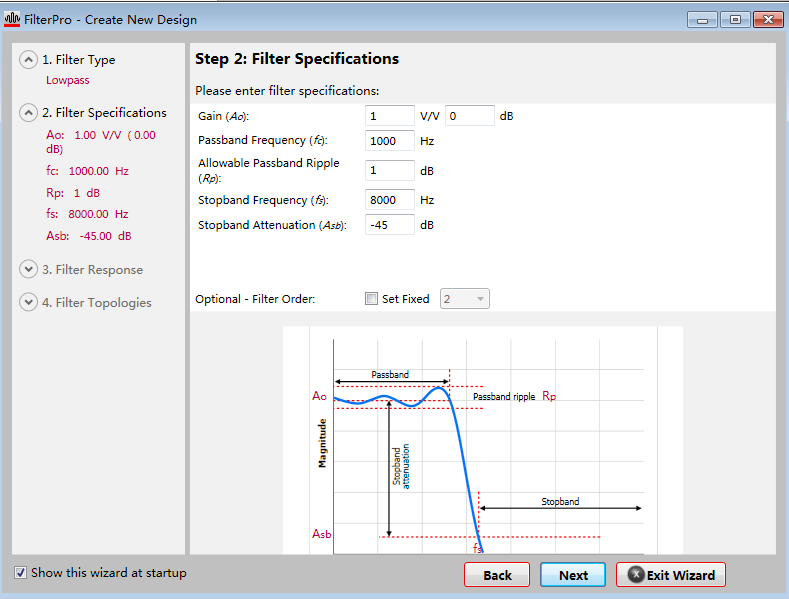Click the Exit Wizard button
This screenshot has width=789, height=599.
(671, 575)
